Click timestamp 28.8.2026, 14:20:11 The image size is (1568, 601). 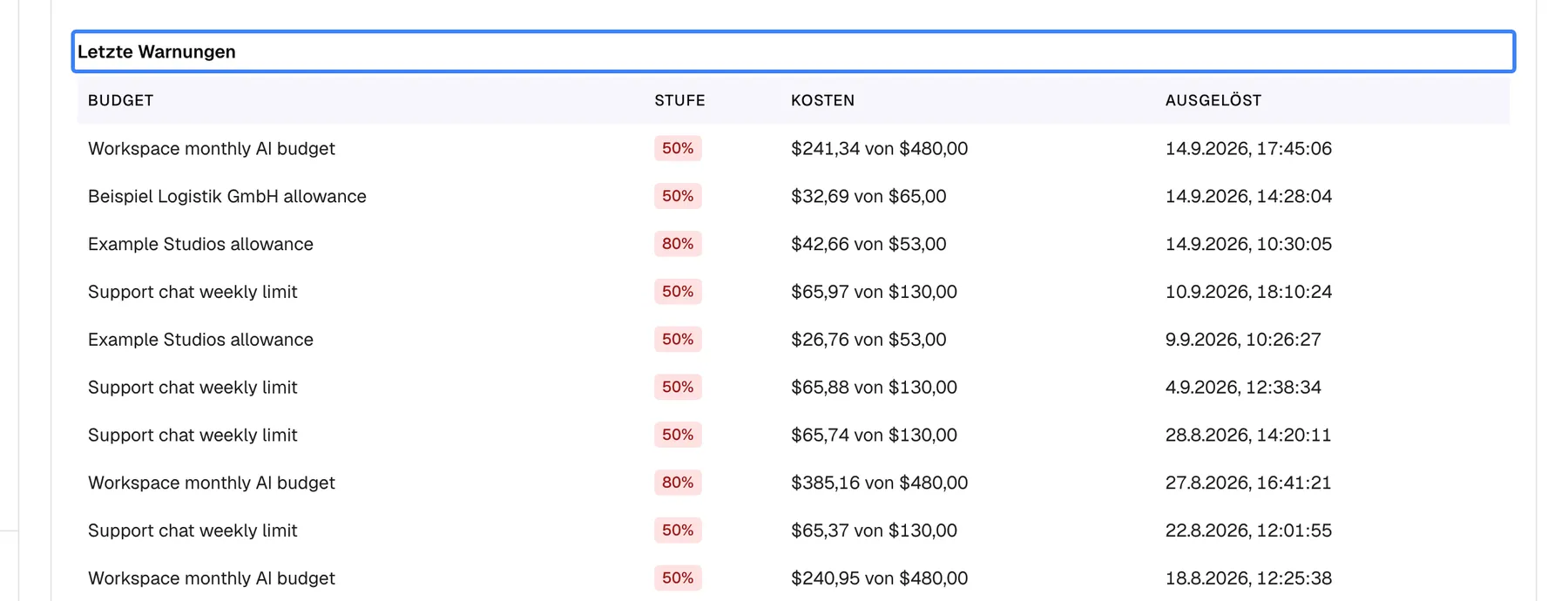[1248, 436]
